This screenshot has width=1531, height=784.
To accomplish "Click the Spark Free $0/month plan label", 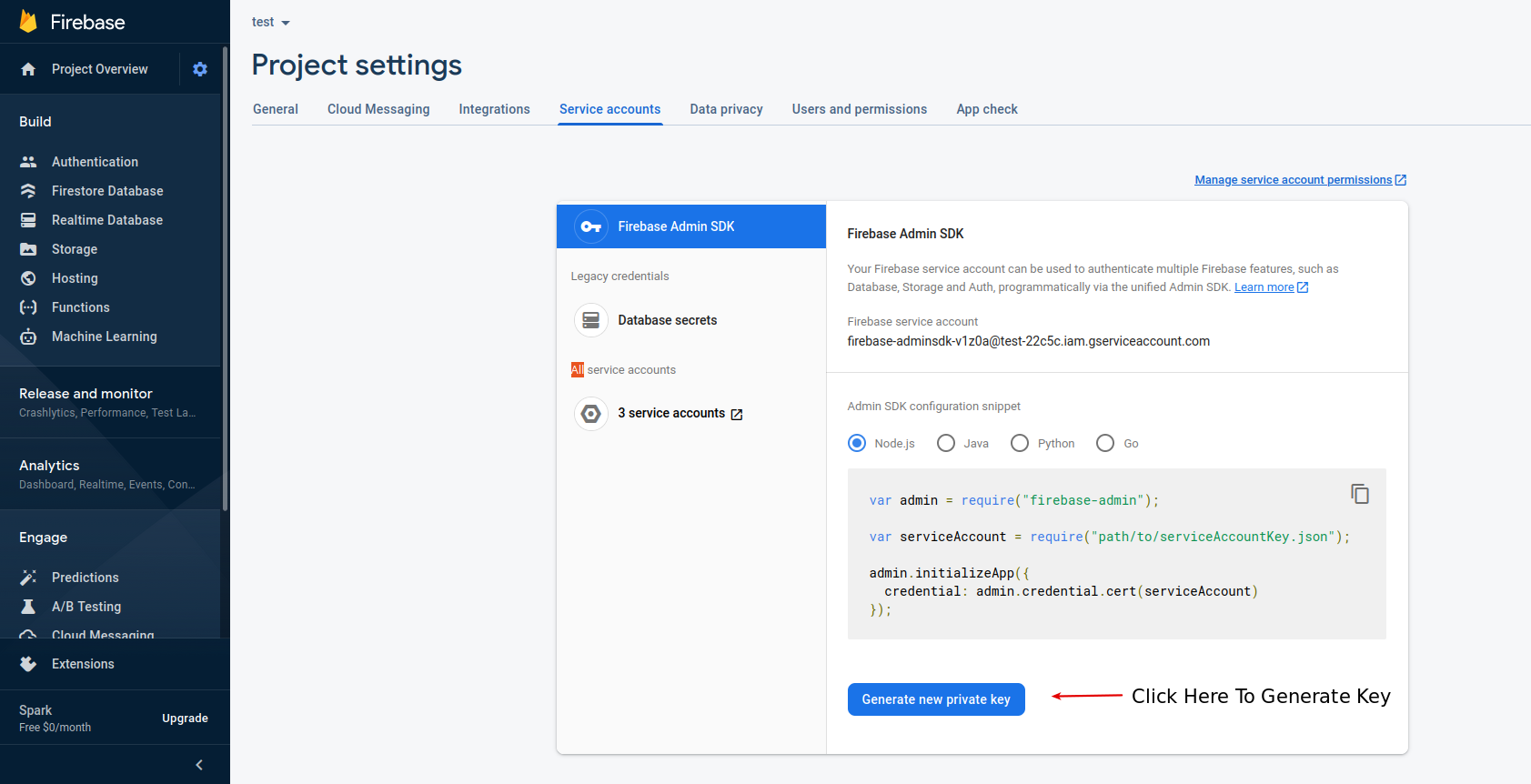I will click(x=55, y=718).
